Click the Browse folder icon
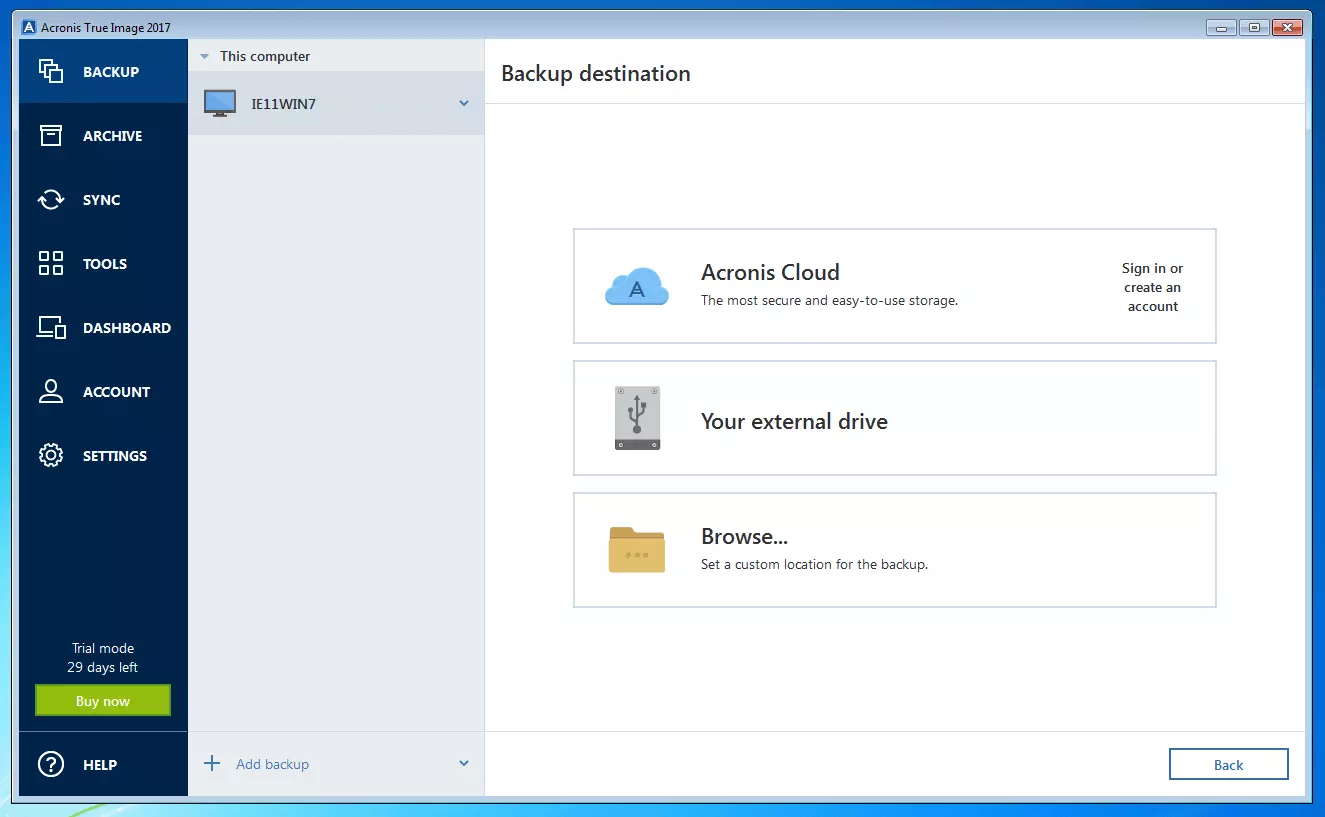 637,550
